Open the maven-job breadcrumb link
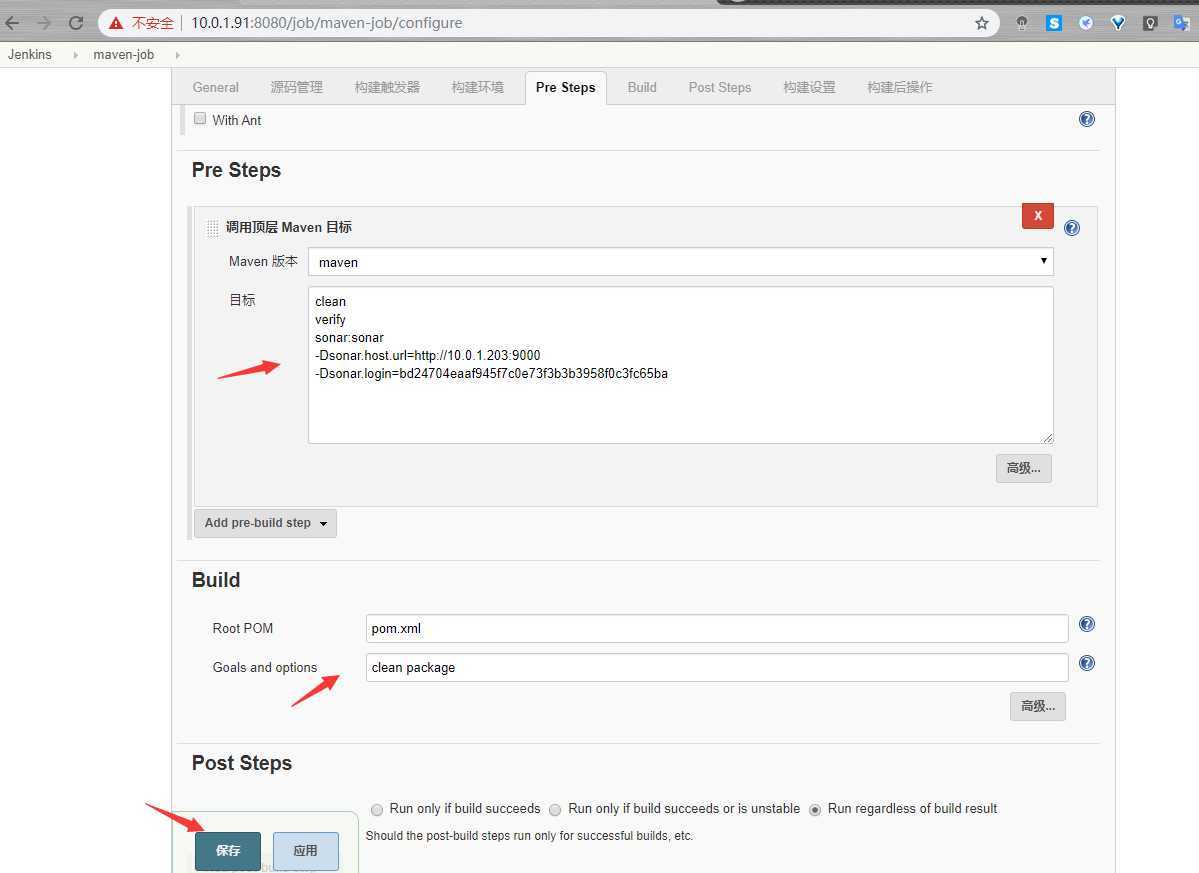The width and height of the screenshot is (1199, 873). (124, 55)
